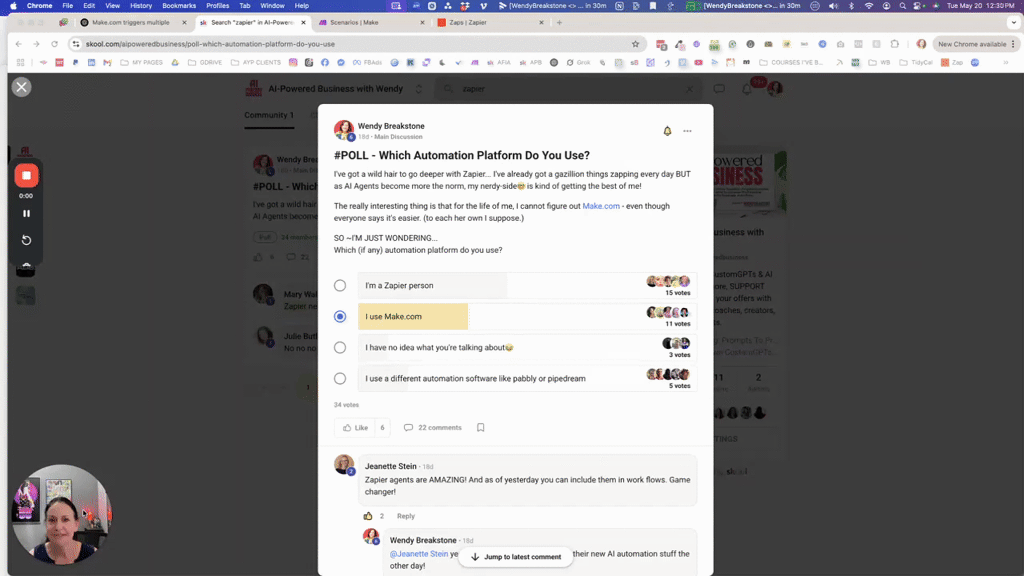The height and width of the screenshot is (576, 1024).
Task: Bookmark this page with the star icon
Action: pyautogui.click(x=635, y=44)
